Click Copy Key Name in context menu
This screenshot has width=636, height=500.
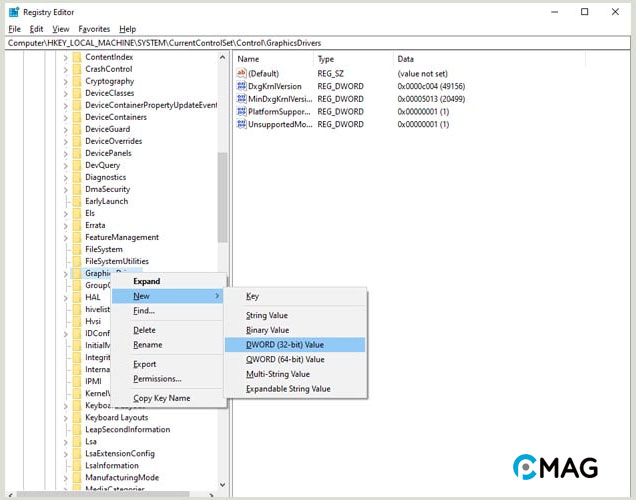coord(168,398)
